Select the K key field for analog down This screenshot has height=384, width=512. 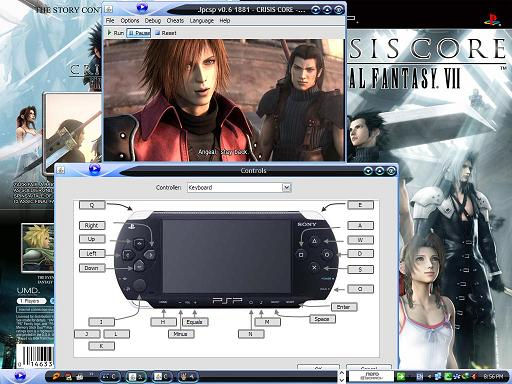point(101,346)
